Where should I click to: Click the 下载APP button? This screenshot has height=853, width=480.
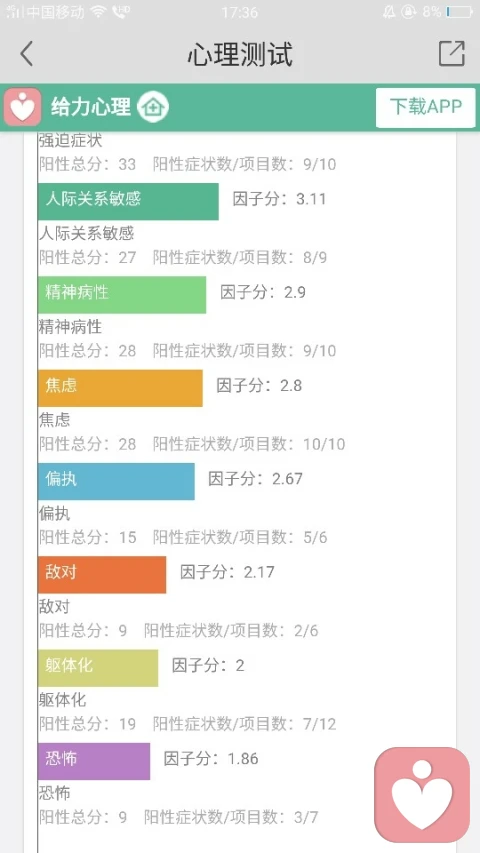426,107
